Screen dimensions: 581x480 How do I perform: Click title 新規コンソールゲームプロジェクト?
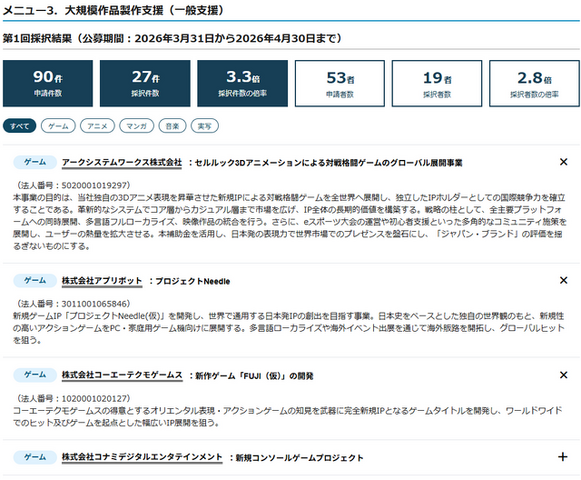(x=299, y=458)
